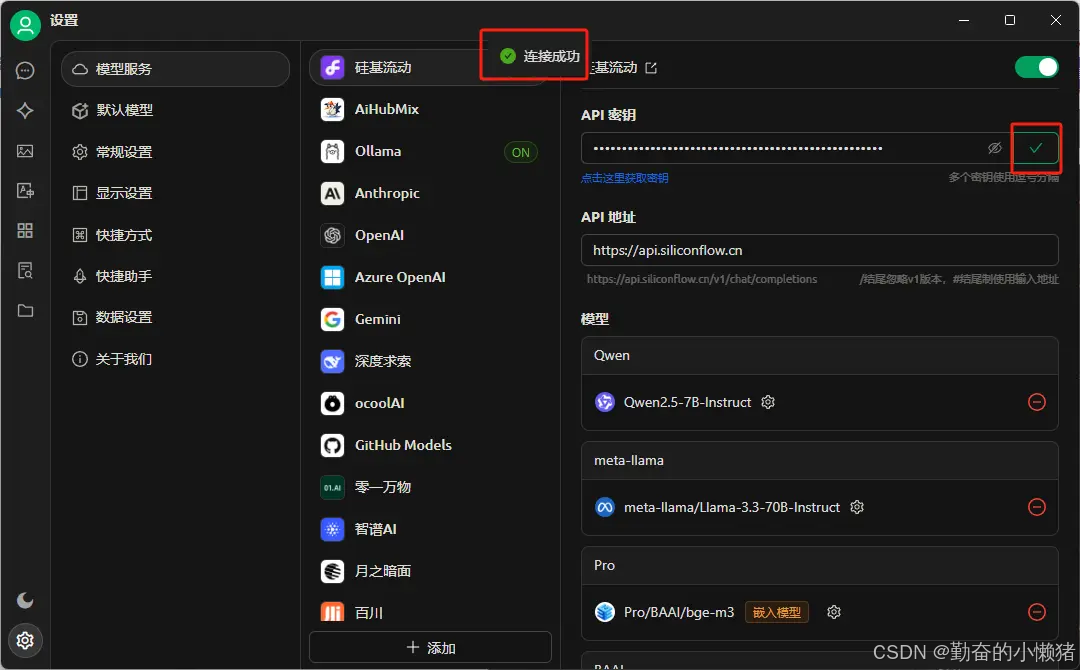Open the files folder sidebar icon
The height and width of the screenshot is (670, 1080).
pos(25,311)
